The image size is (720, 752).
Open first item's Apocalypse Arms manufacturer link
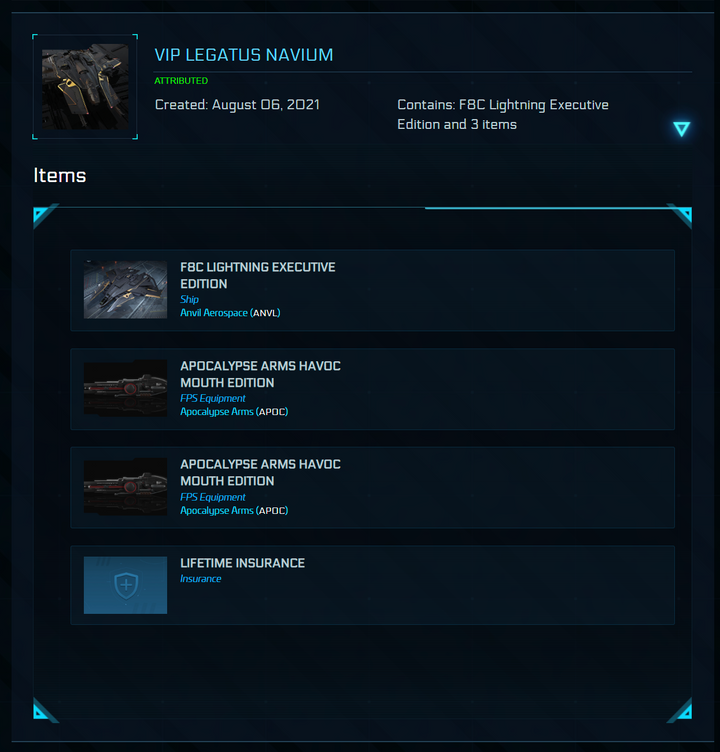coord(217,411)
